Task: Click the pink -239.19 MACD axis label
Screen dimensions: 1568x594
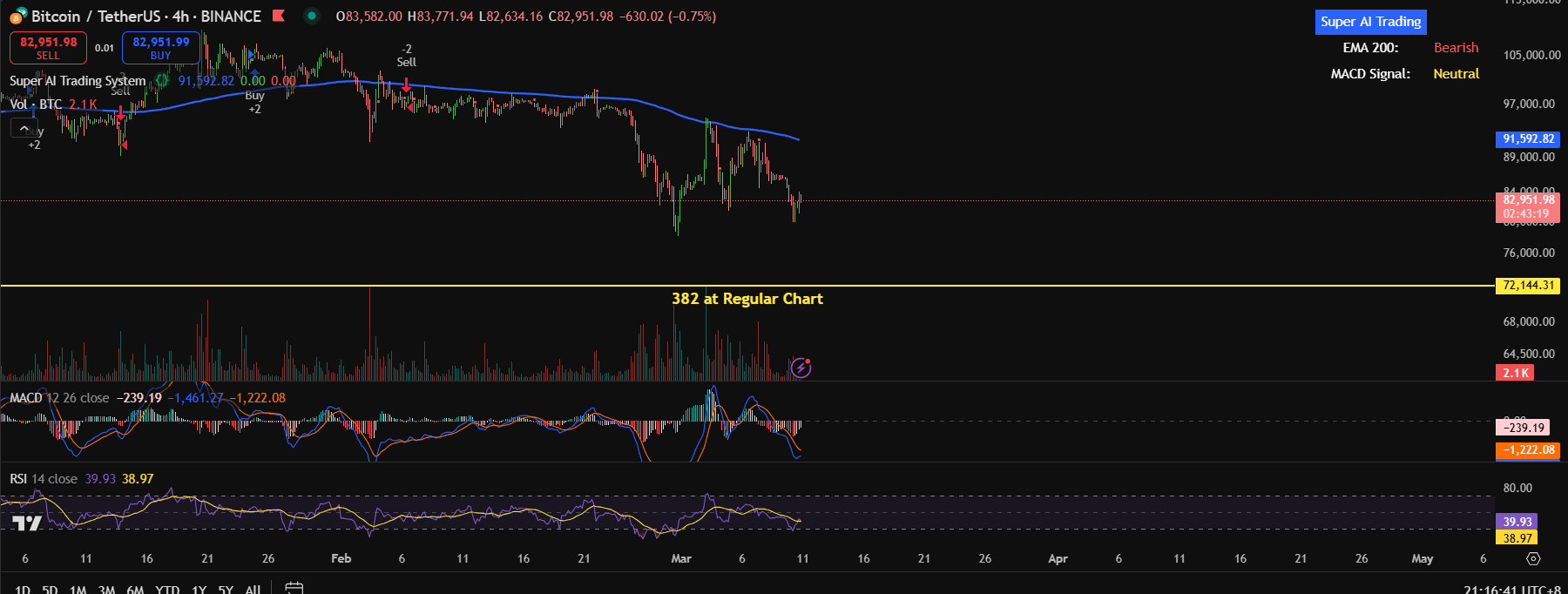Action: (1523, 428)
